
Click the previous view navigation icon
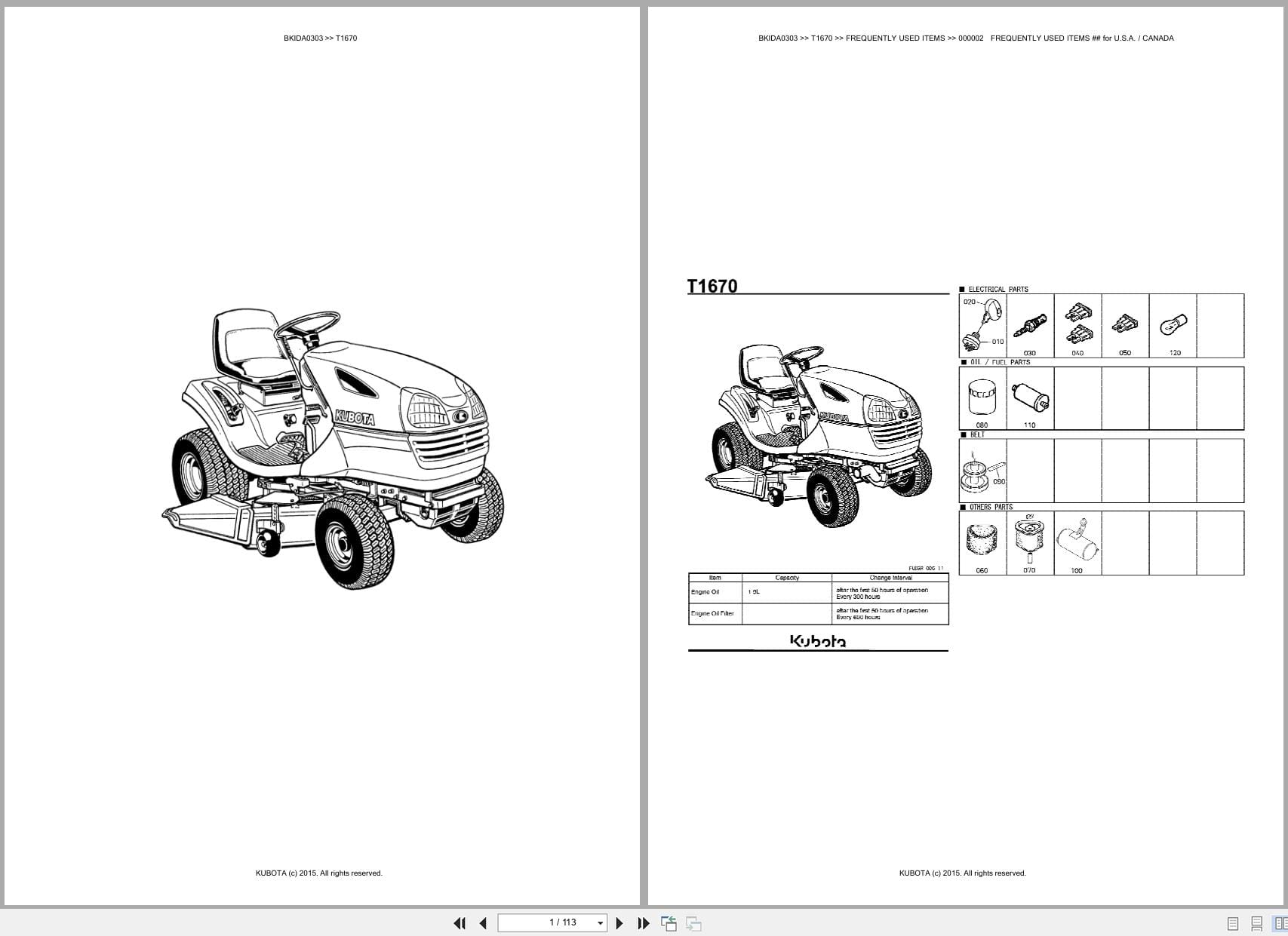click(x=669, y=923)
